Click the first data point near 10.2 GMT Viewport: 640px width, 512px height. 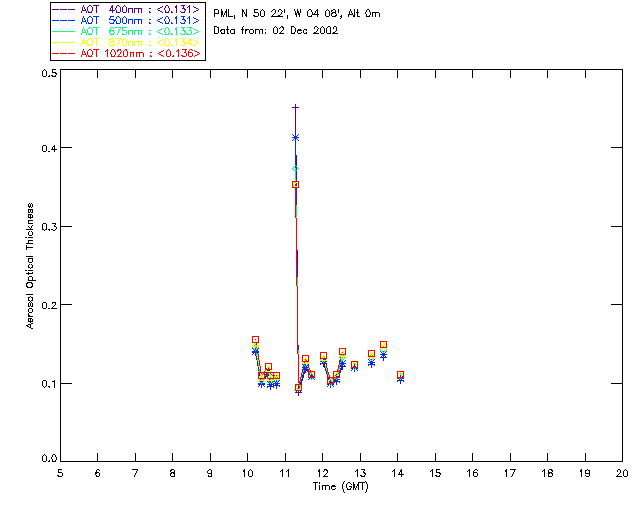pos(256,340)
